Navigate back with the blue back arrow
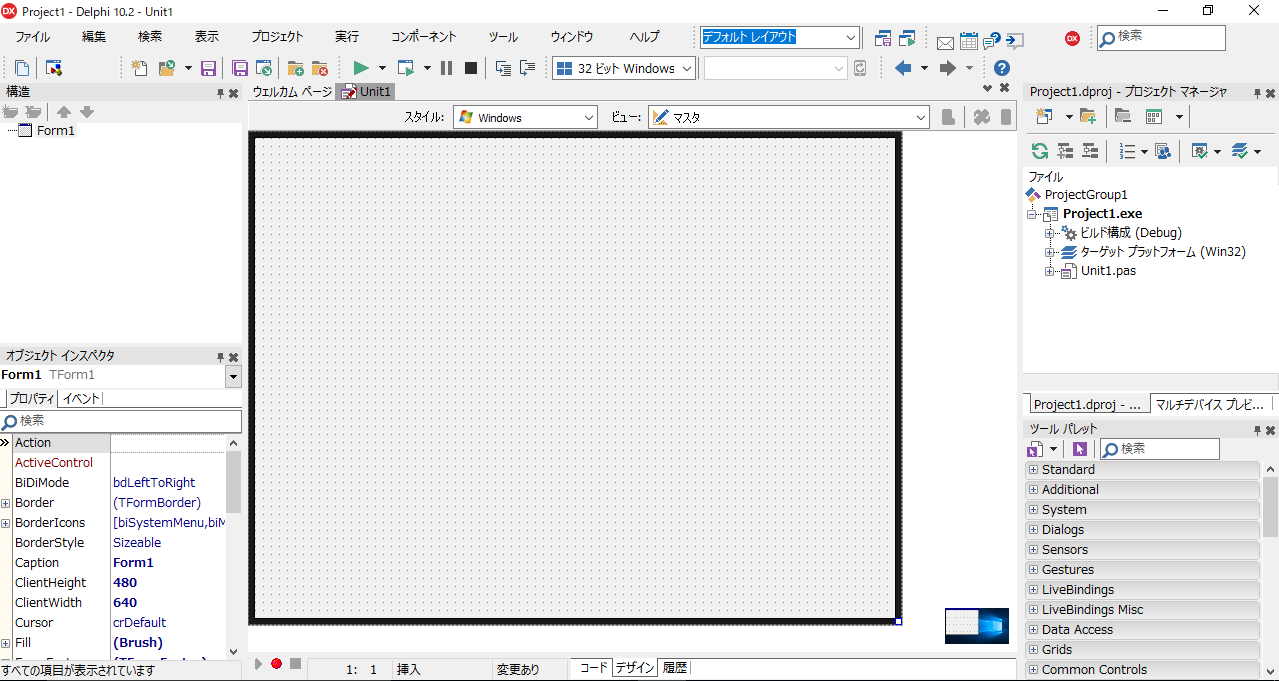This screenshot has height=681, width=1279. click(902, 68)
